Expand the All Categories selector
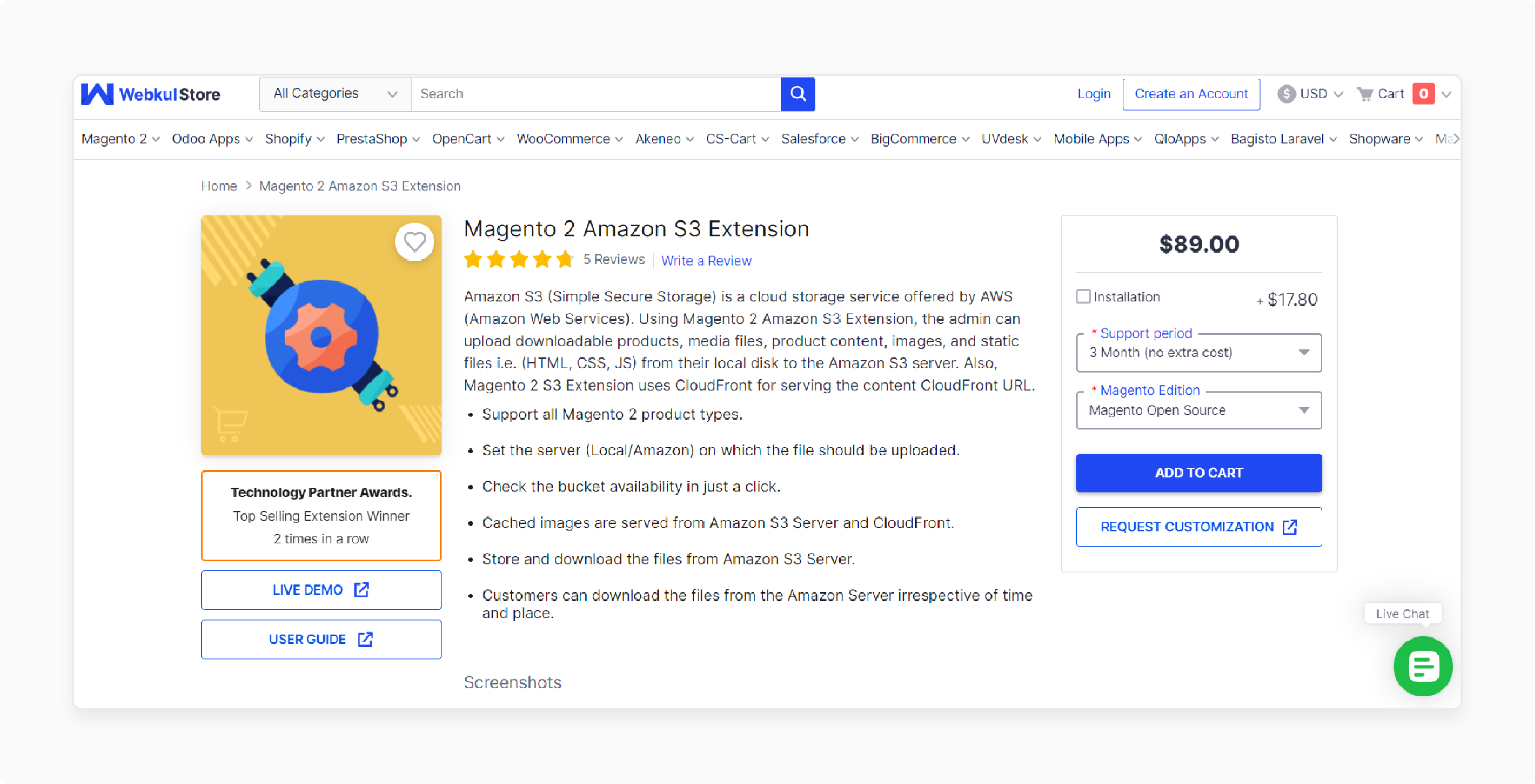 (x=334, y=93)
